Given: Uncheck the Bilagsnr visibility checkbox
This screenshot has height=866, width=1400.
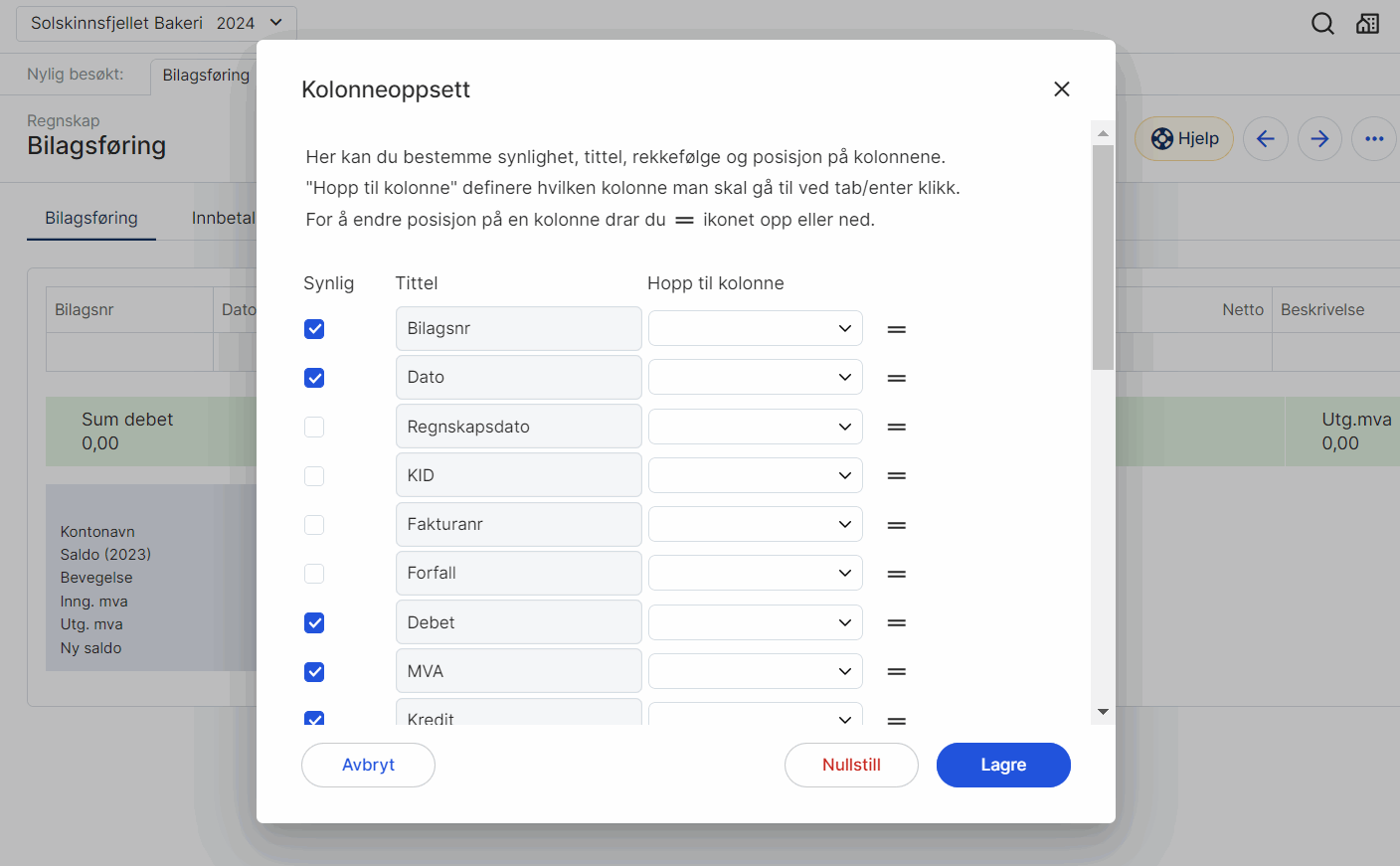Looking at the screenshot, I should 314,329.
